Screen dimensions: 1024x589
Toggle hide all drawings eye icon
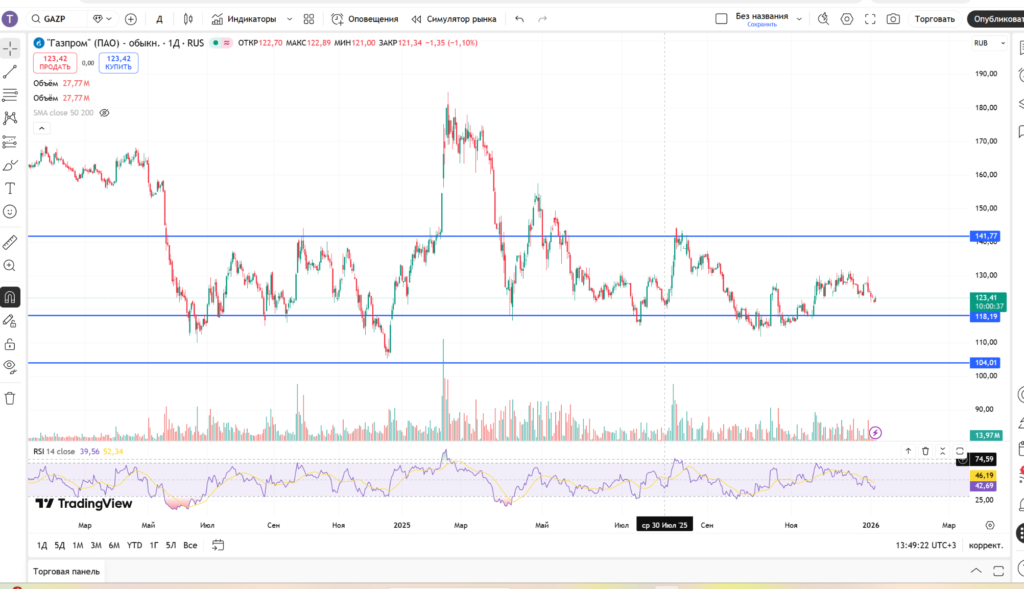[10, 366]
